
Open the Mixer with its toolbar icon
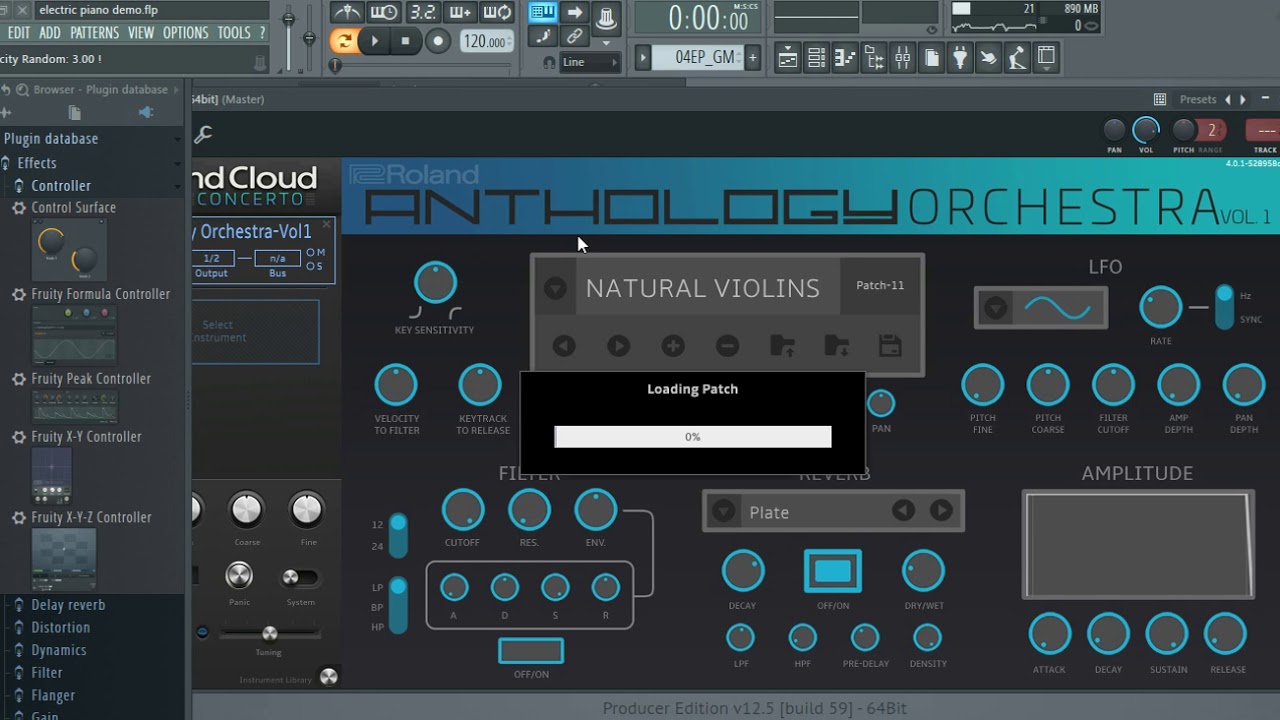coord(903,57)
